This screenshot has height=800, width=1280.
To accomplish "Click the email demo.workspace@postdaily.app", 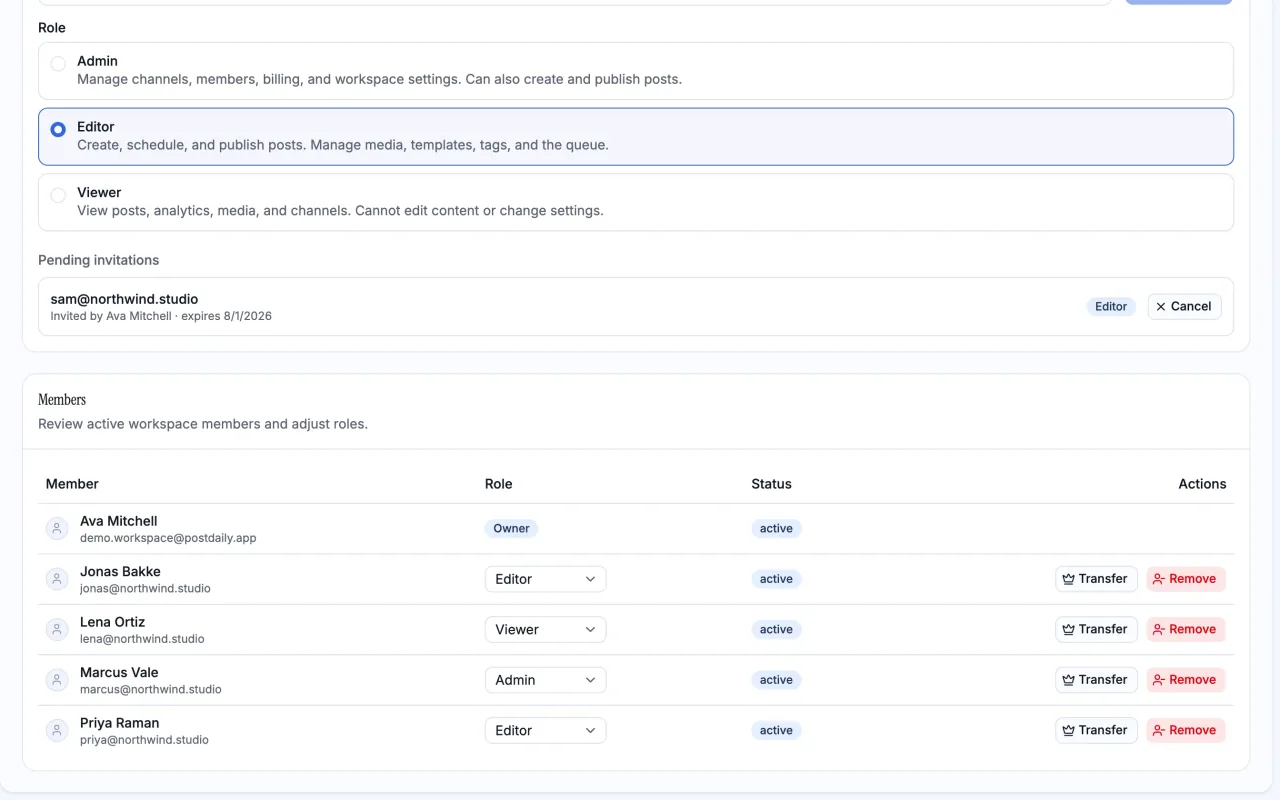I will pyautogui.click(x=168, y=538).
